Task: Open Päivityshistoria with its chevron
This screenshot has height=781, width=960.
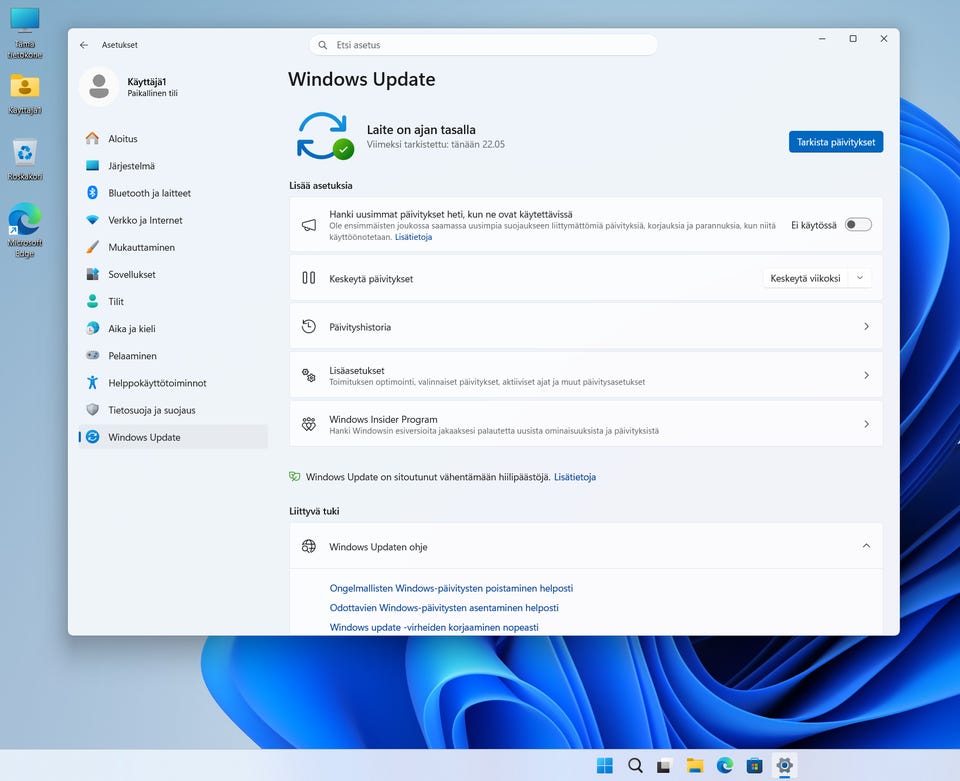Action: coord(866,326)
